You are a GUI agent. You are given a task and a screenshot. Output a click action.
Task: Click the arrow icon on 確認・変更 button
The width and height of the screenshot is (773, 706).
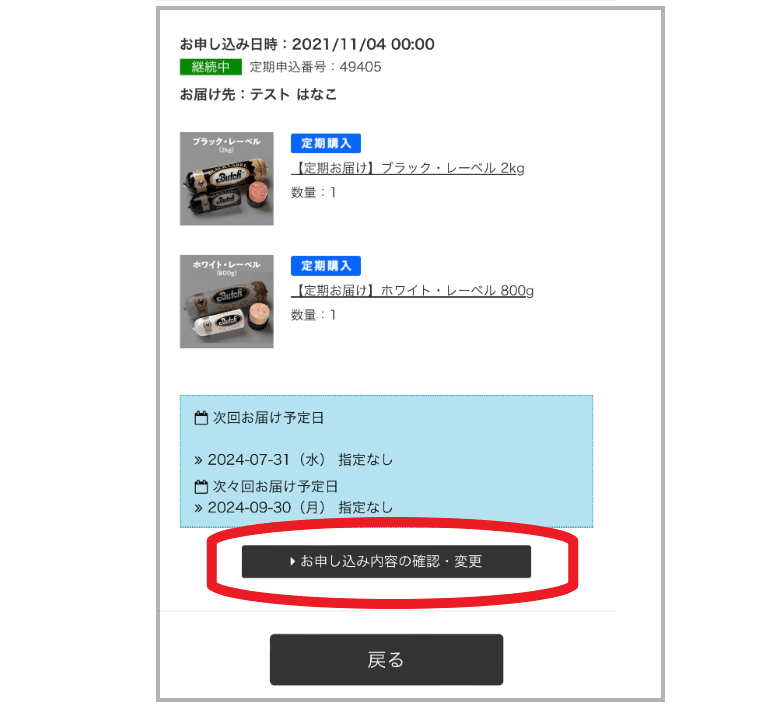[292, 561]
